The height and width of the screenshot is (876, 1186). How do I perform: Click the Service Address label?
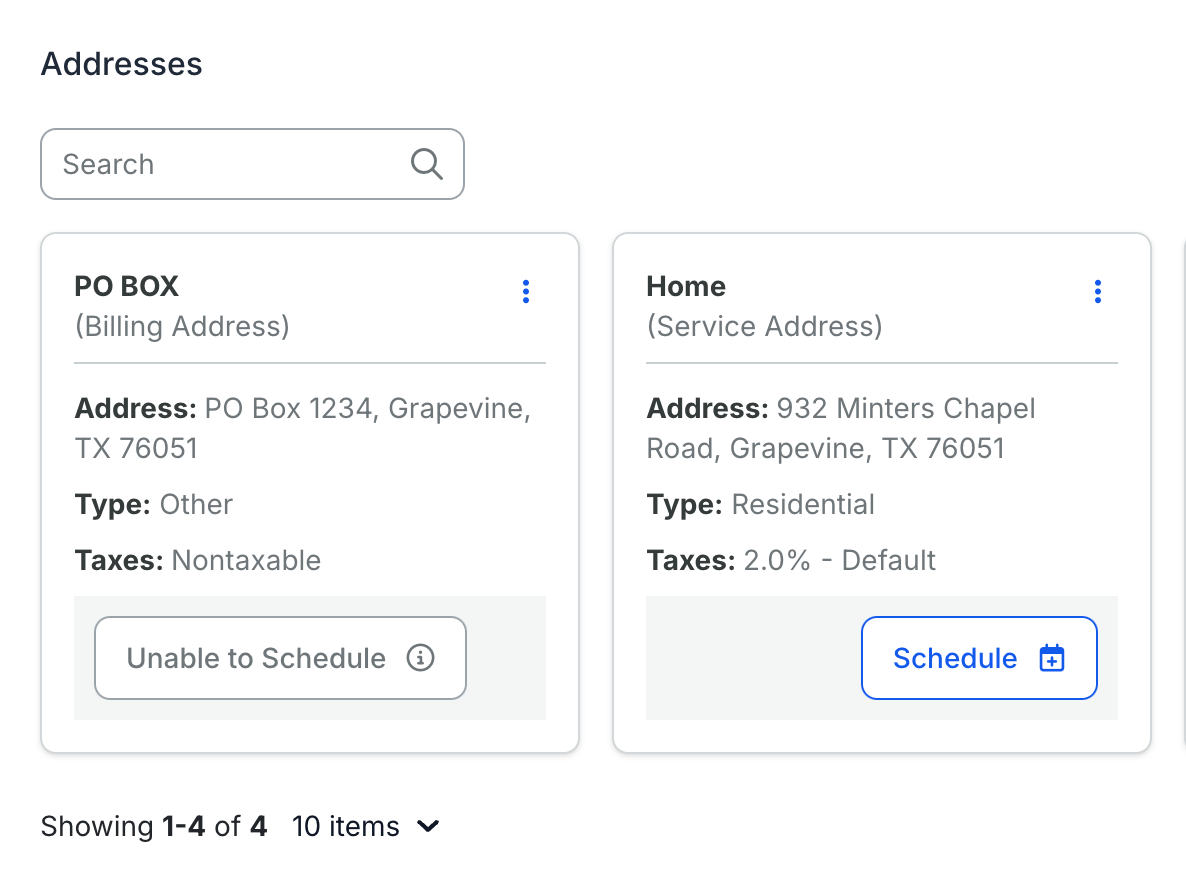[765, 327]
